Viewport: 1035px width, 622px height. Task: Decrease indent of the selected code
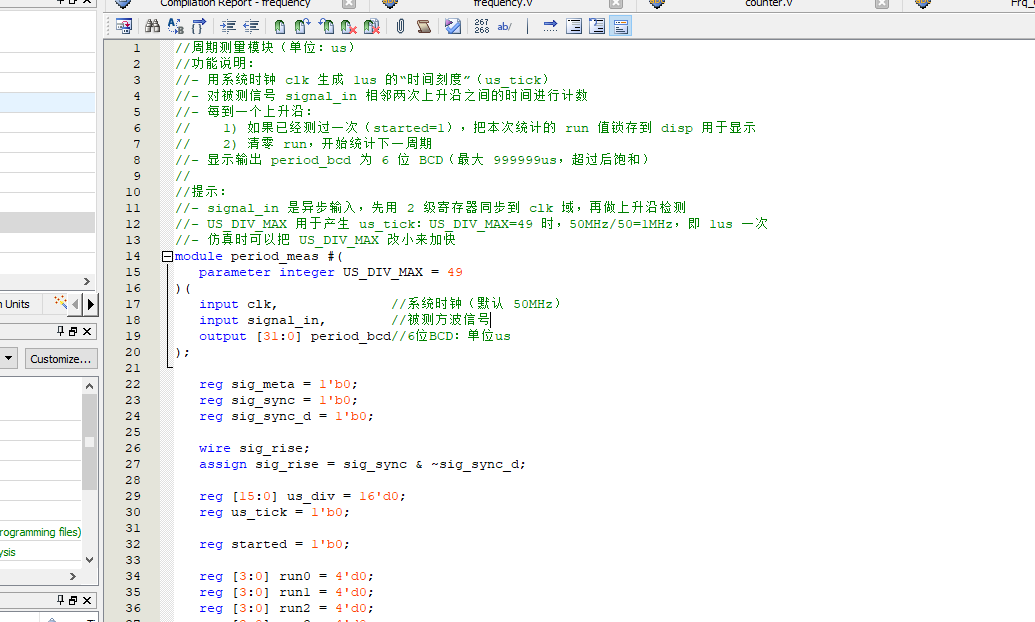(x=251, y=26)
